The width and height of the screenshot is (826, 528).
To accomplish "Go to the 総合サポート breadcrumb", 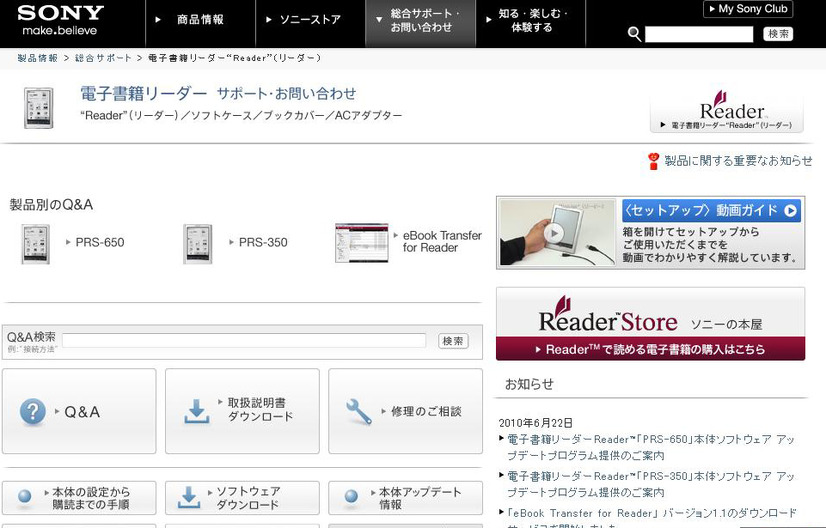I will pyautogui.click(x=103, y=58).
